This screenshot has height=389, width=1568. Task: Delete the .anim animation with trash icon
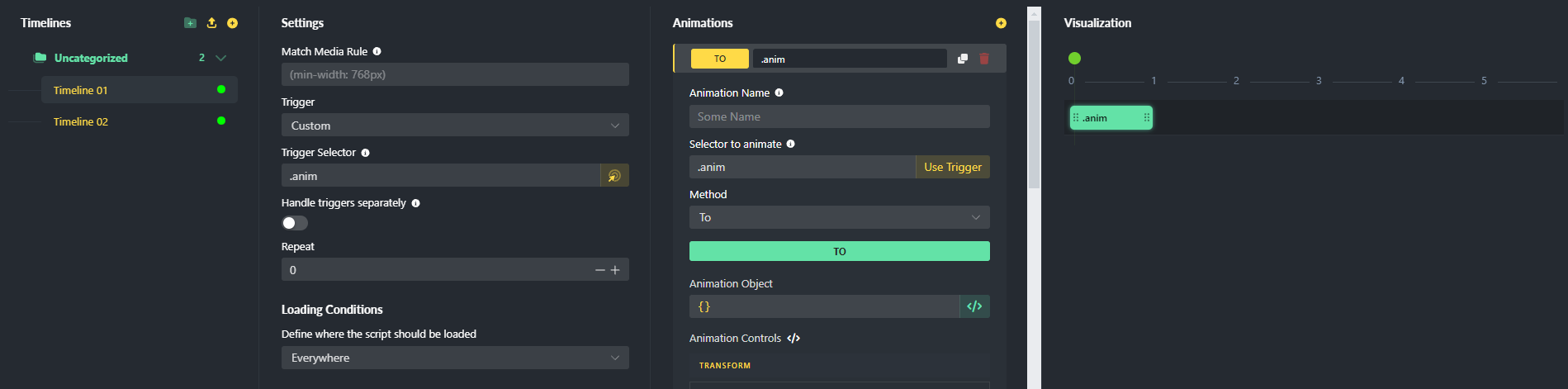tap(984, 59)
